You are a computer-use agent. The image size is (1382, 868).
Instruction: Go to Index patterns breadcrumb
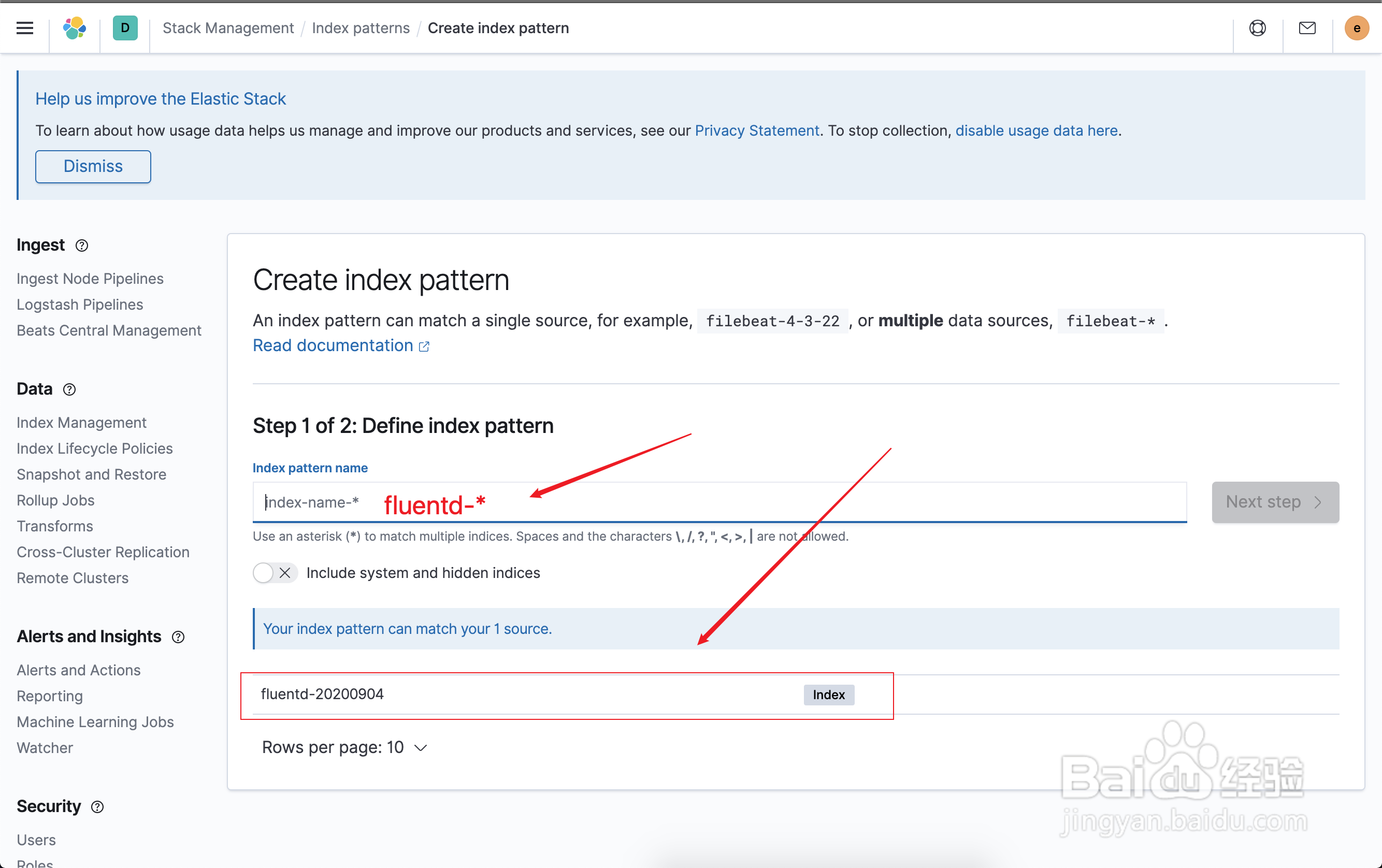(x=361, y=28)
